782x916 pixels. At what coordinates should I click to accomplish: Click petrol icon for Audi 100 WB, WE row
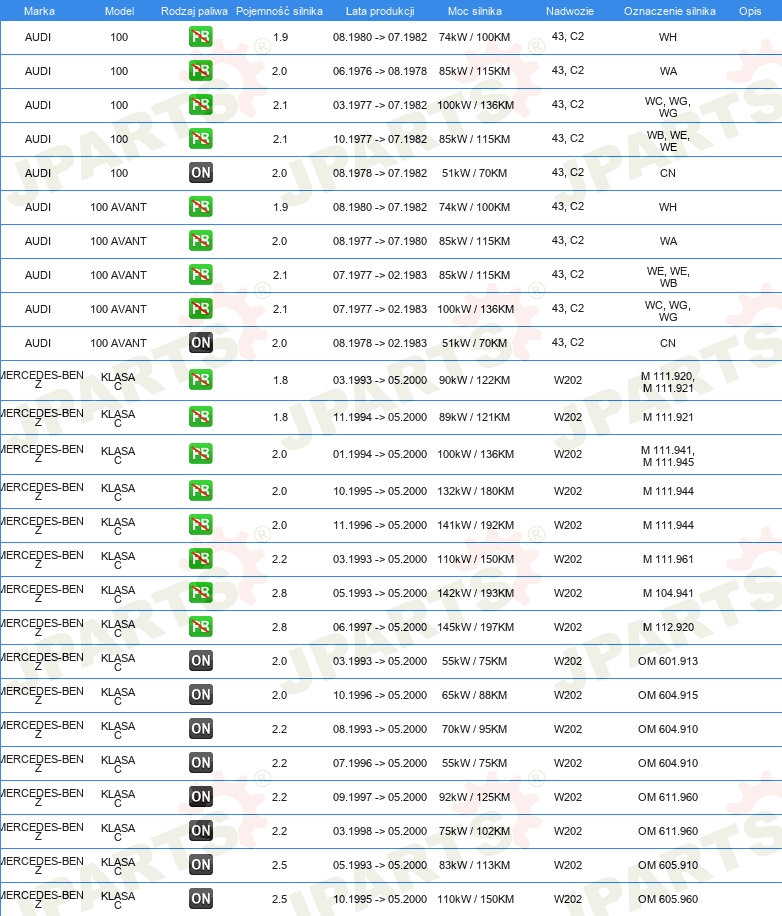(200, 138)
